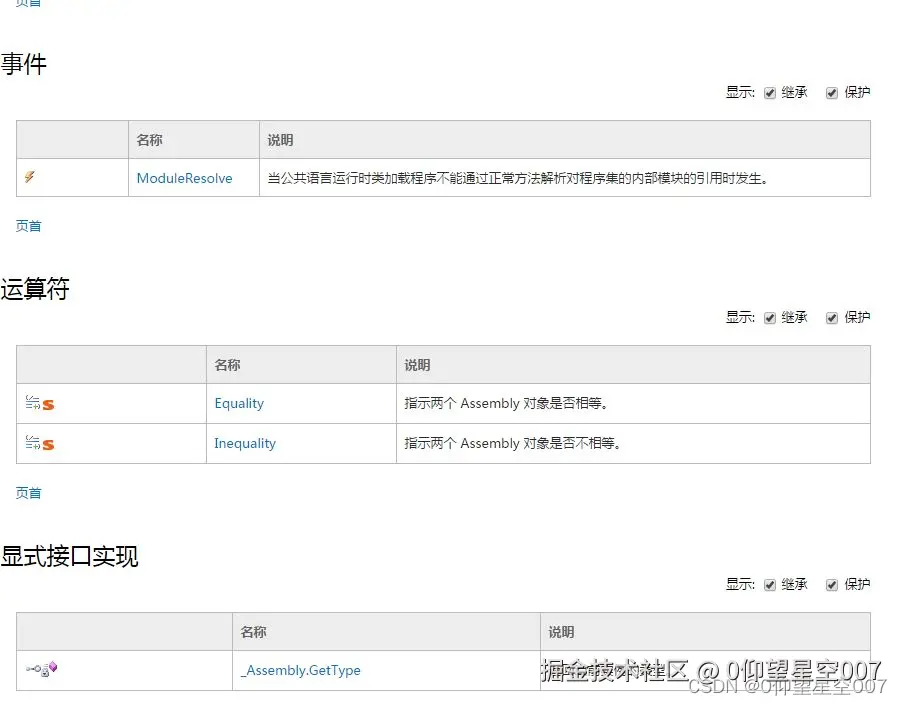Image resolution: width=902 pixels, height=705 pixels.
Task: Click the static member S icon for Inequality
Action: 48,444
